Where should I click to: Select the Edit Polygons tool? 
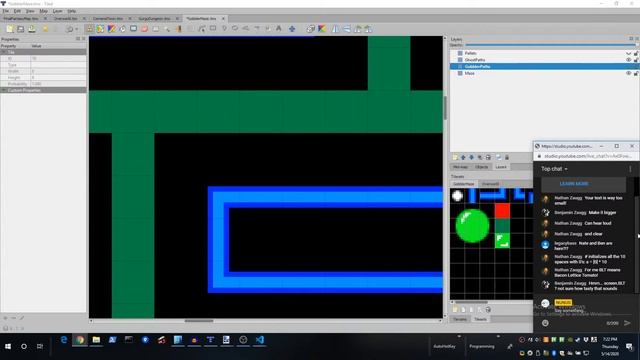point(202,29)
